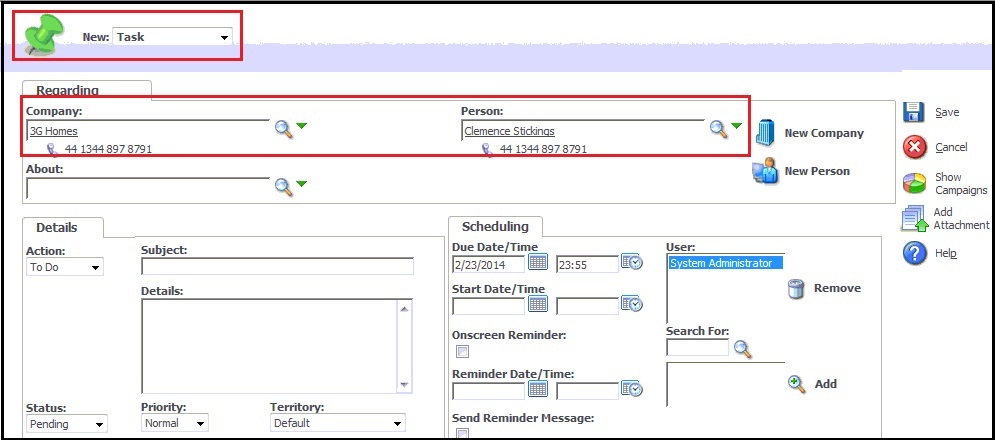Open the Clemence Stickings person link
Viewport: 995px width, 440px height.
coord(510,131)
